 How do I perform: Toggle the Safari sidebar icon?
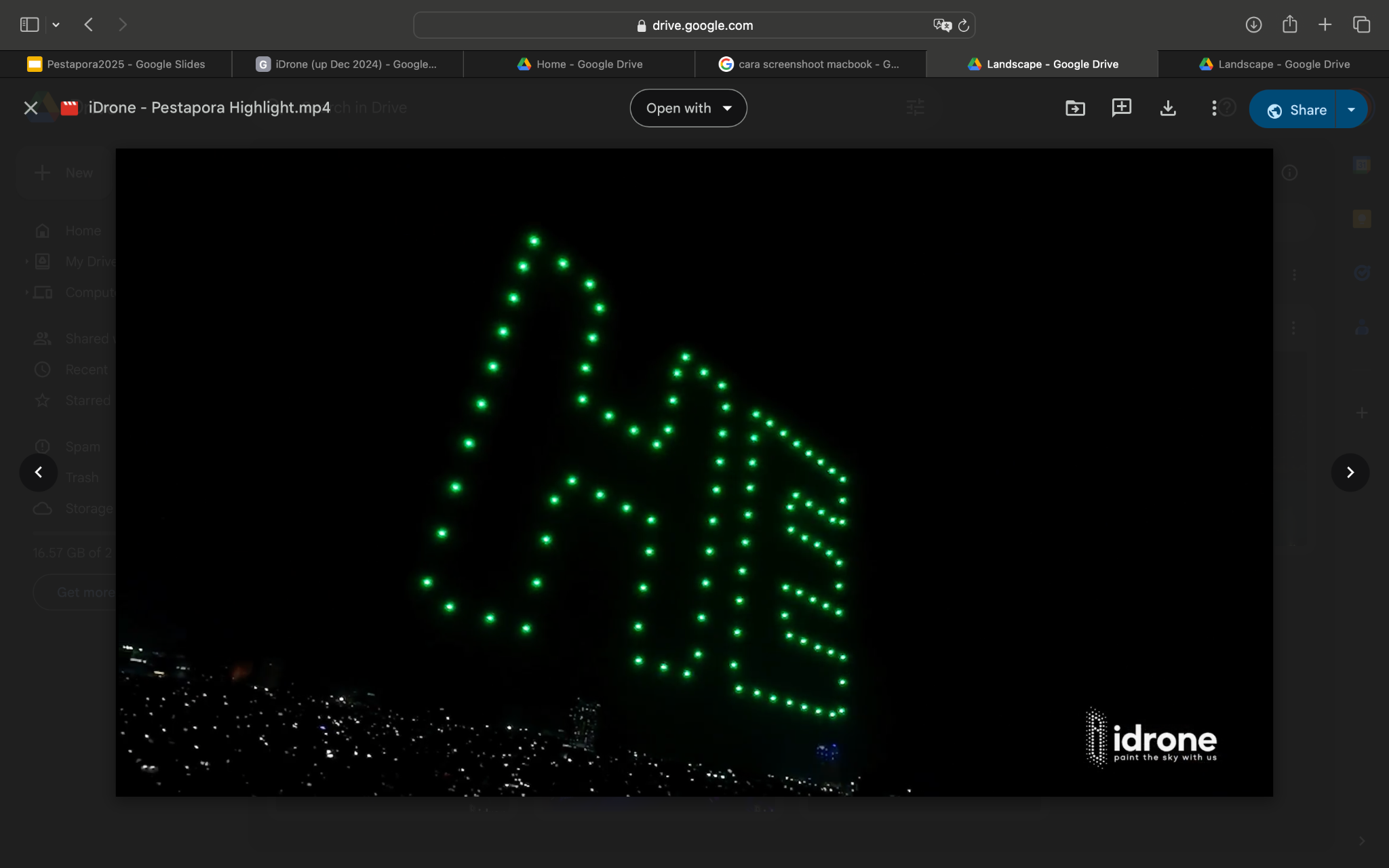[29, 25]
